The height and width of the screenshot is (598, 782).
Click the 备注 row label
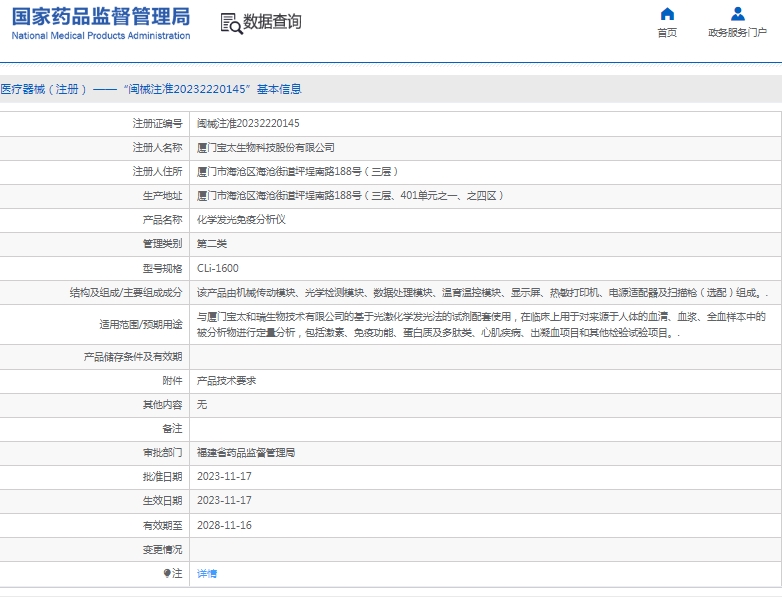pyautogui.click(x=173, y=428)
